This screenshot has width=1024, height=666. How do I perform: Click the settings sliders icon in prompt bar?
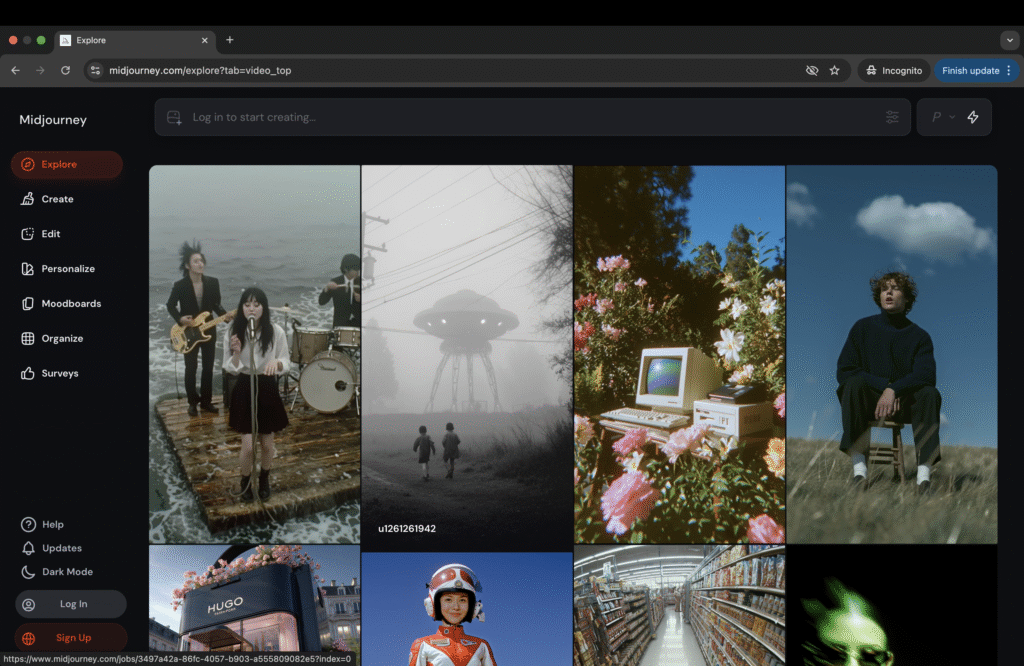[x=892, y=117]
